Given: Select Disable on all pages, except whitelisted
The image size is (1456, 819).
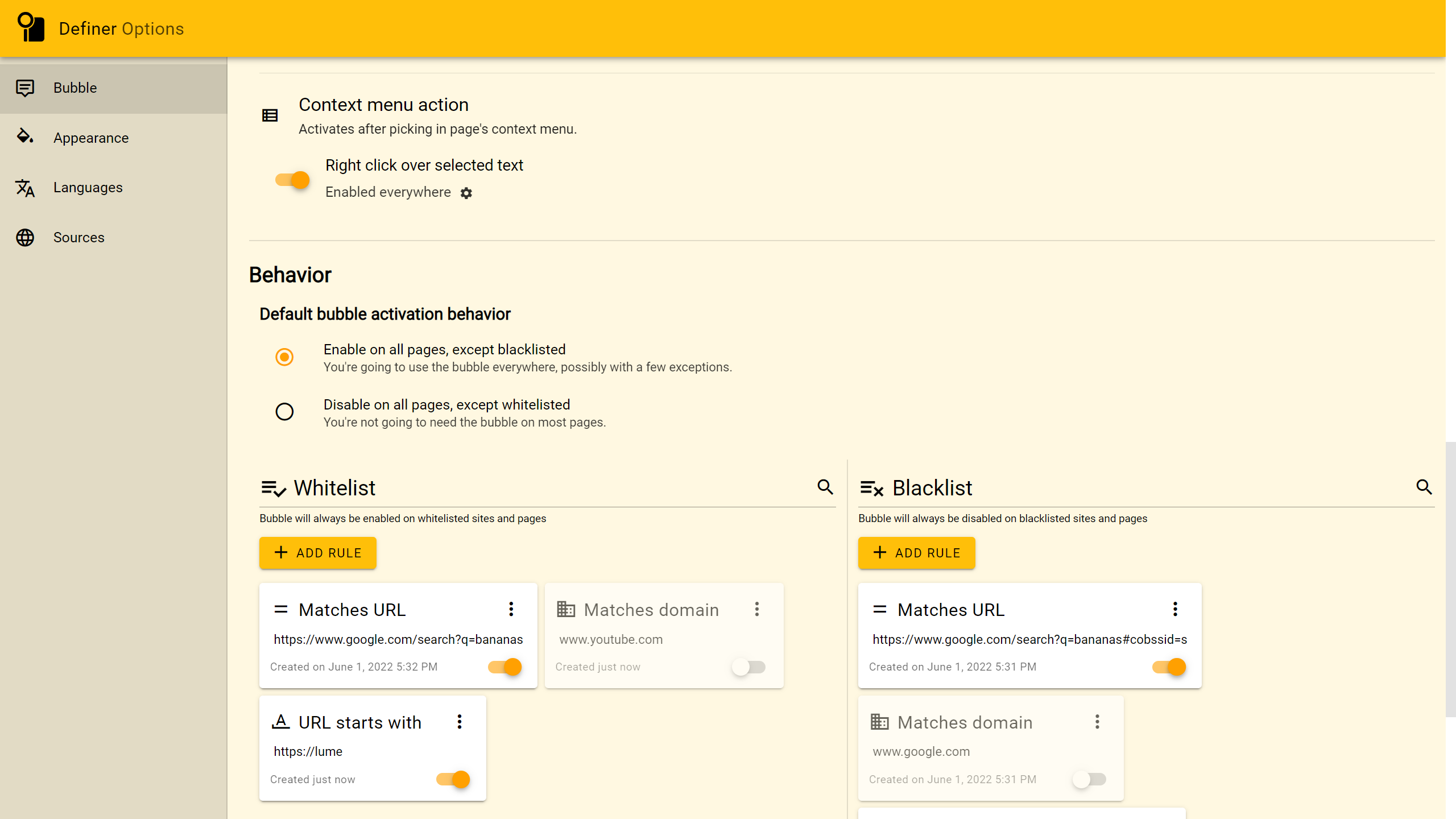Looking at the screenshot, I should coord(284,412).
